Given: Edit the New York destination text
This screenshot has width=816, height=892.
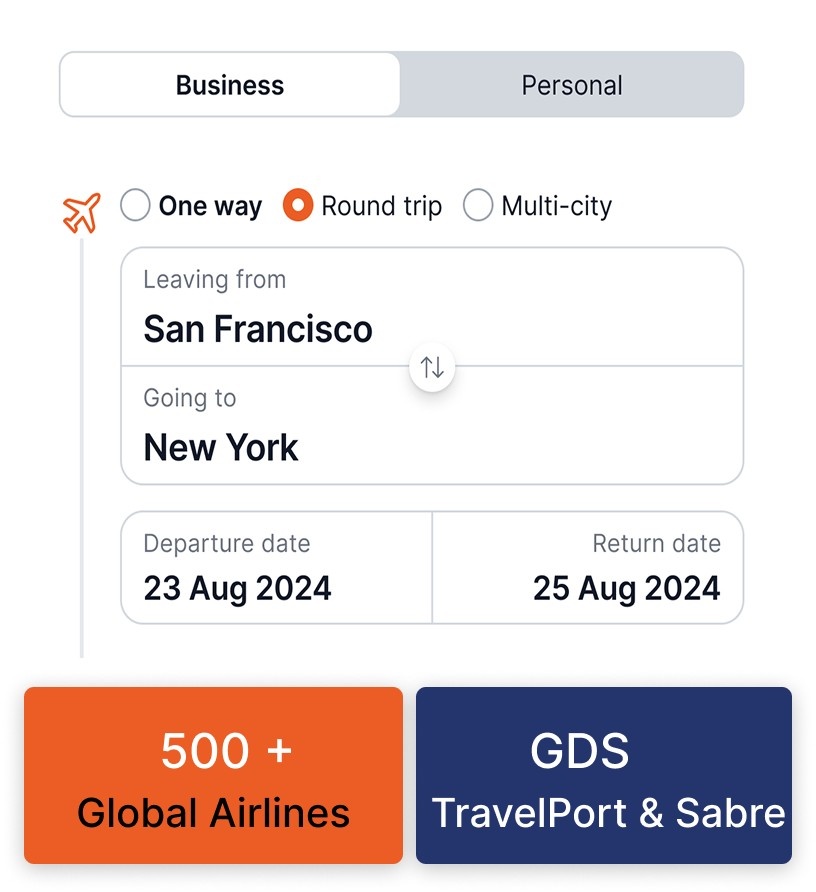Looking at the screenshot, I should [x=221, y=447].
